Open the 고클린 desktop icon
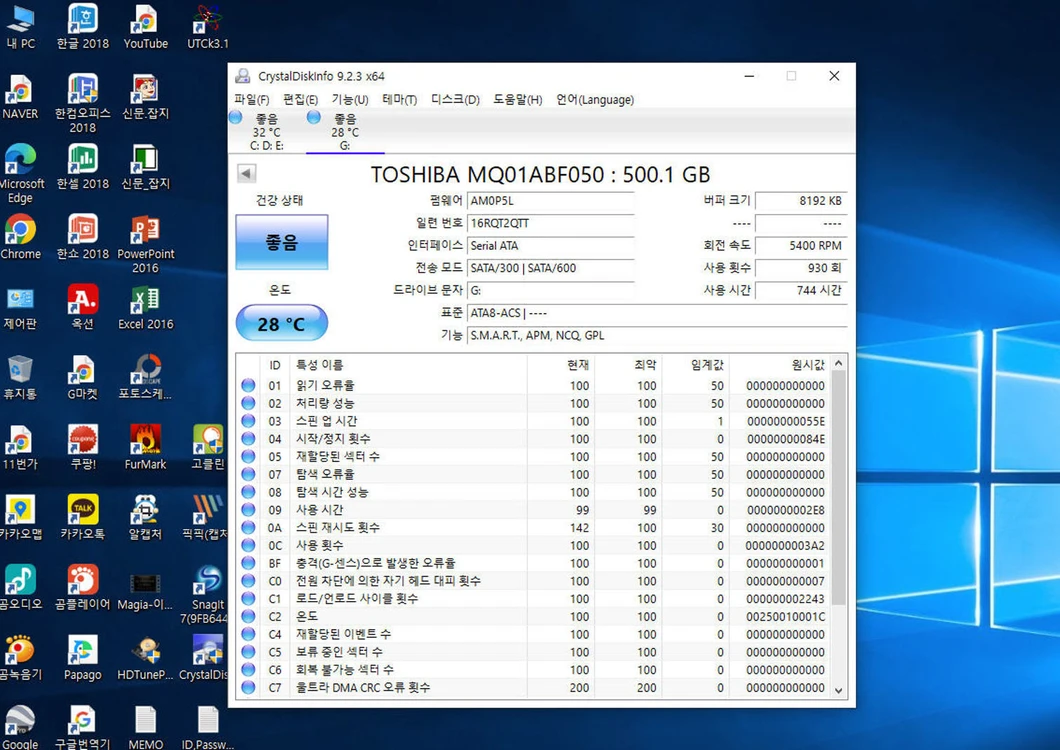1060x750 pixels. pos(208,448)
